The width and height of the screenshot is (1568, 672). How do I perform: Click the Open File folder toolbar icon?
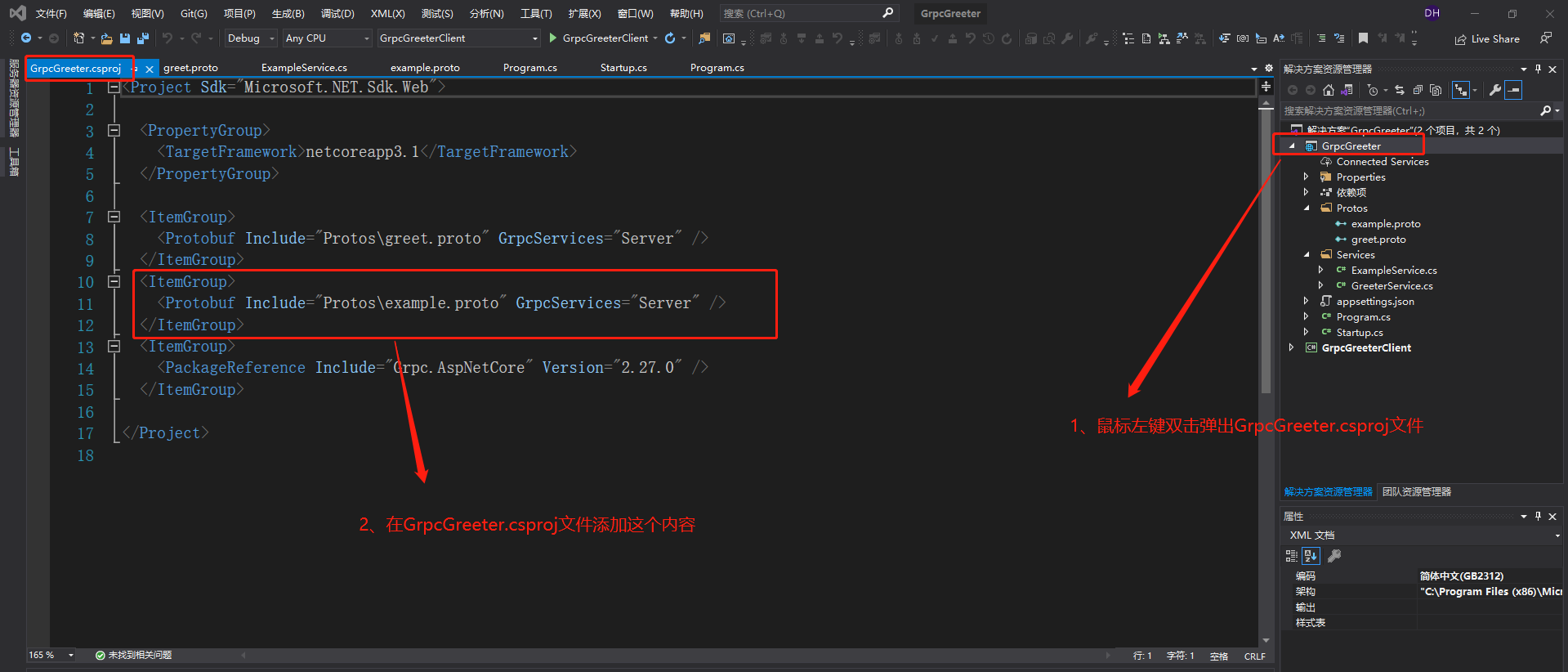(106, 38)
